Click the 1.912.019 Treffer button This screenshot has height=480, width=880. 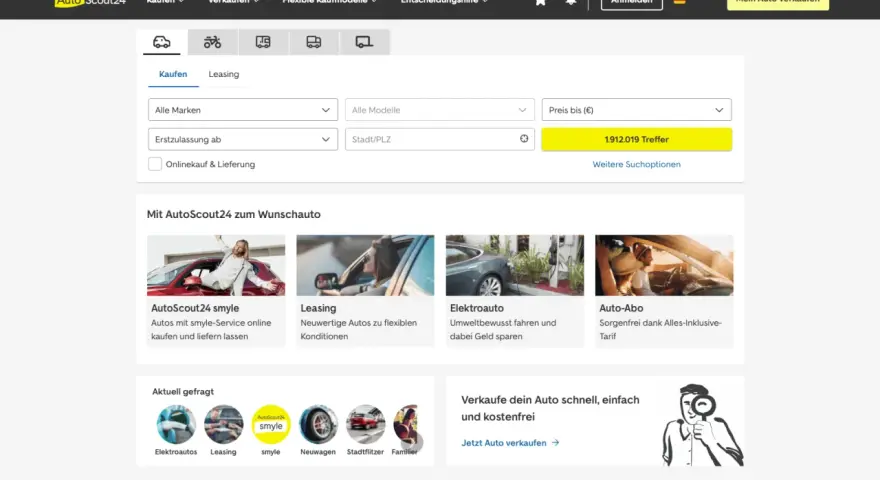pyautogui.click(x=636, y=139)
